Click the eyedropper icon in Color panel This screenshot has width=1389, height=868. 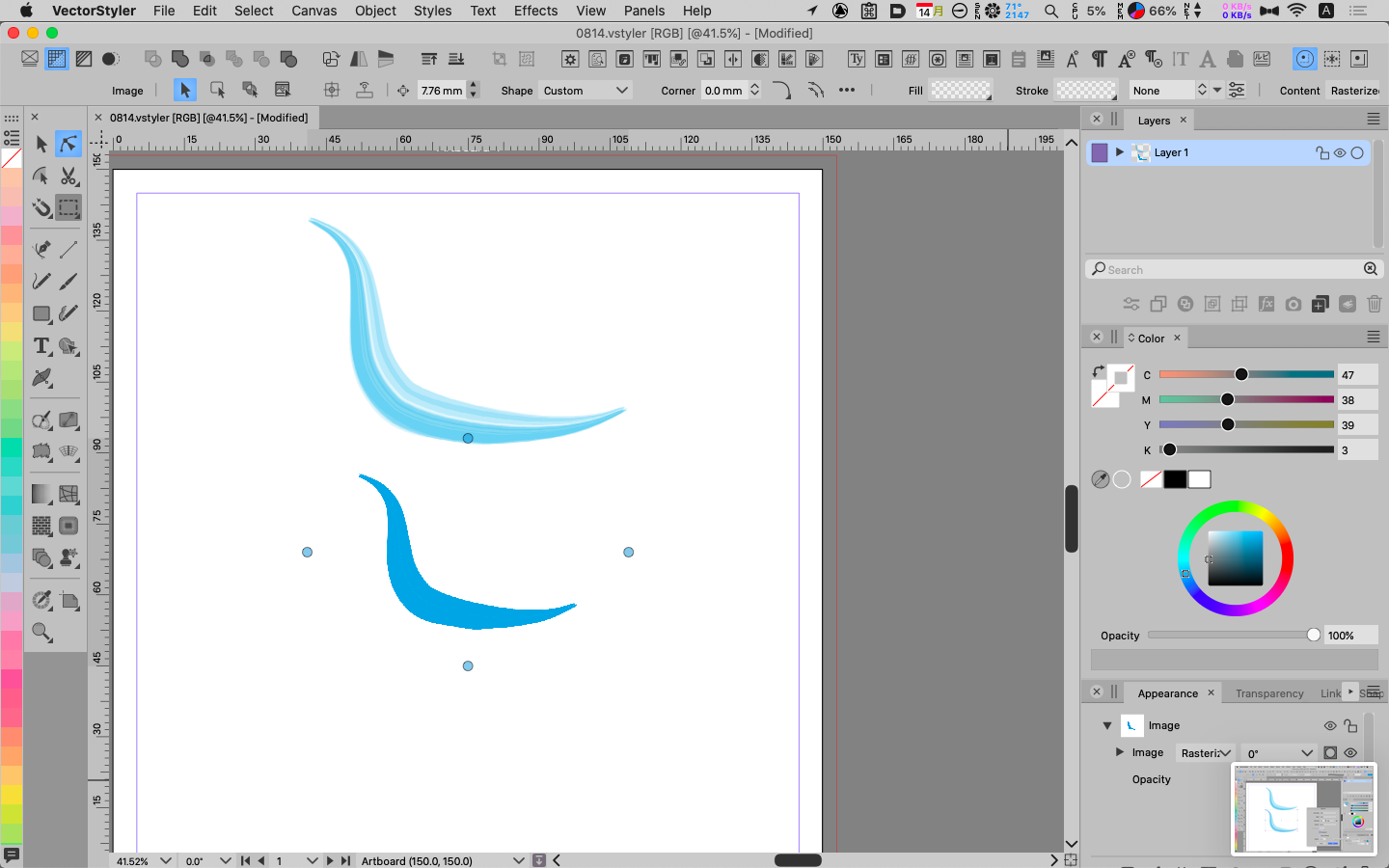click(x=1100, y=479)
